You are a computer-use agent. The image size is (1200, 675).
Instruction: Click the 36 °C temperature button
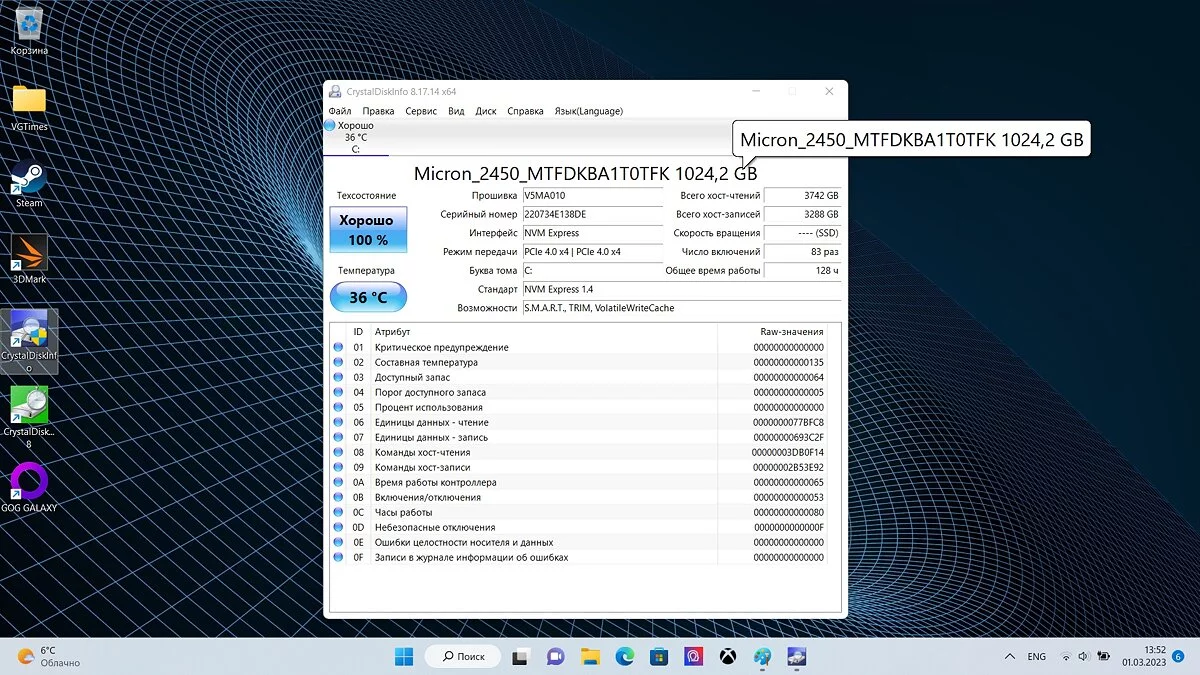368,297
